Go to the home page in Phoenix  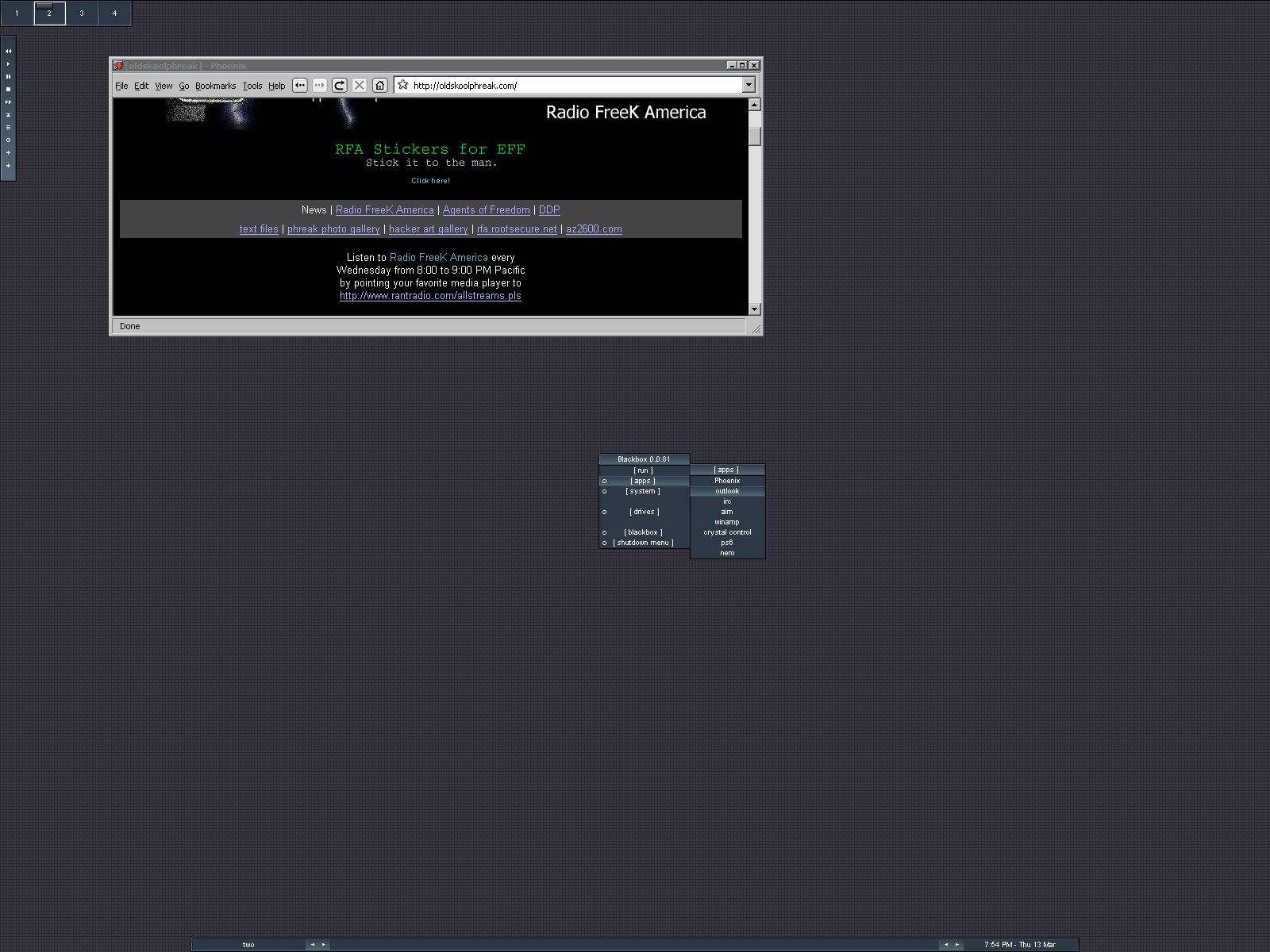pyautogui.click(x=380, y=85)
